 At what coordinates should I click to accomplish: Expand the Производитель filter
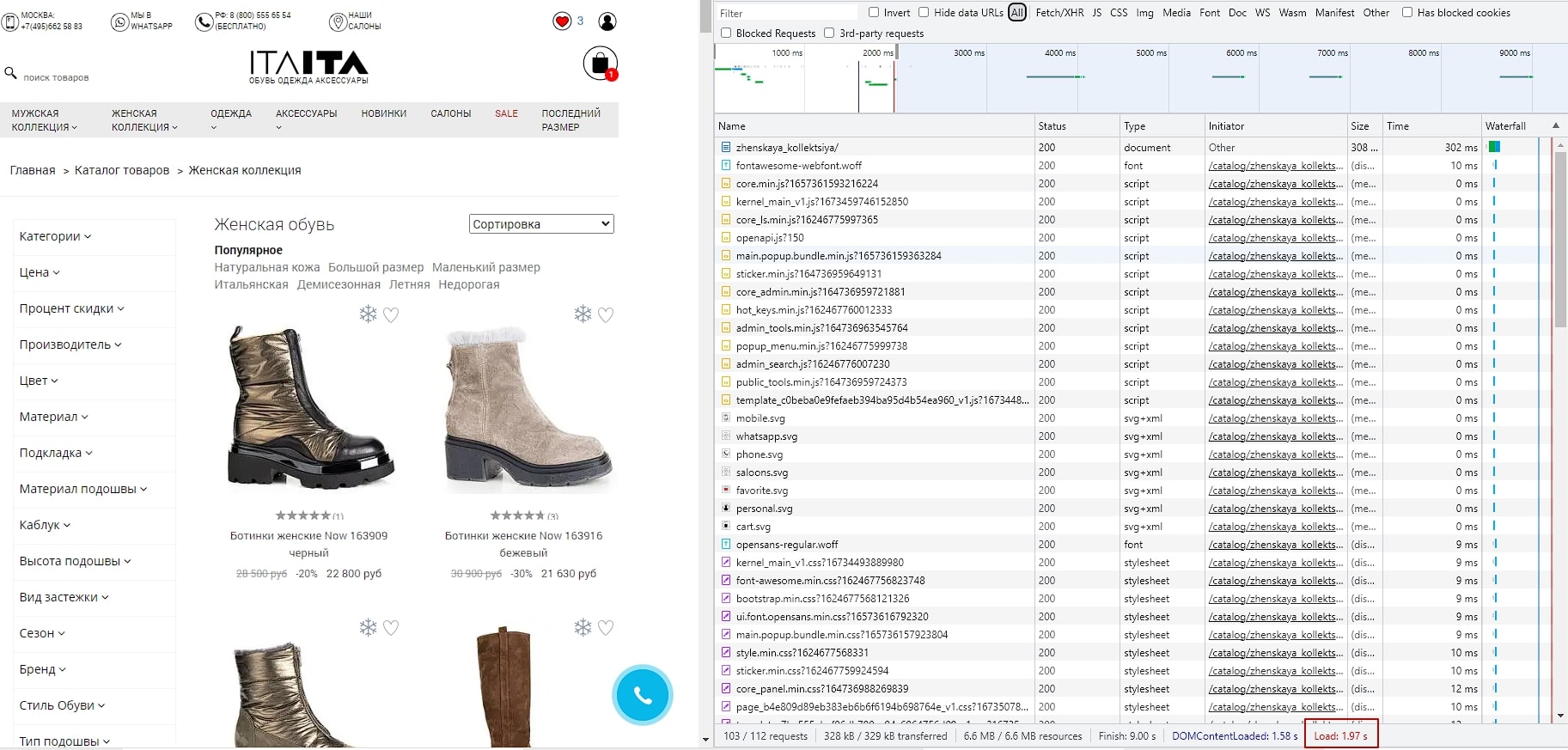click(70, 345)
